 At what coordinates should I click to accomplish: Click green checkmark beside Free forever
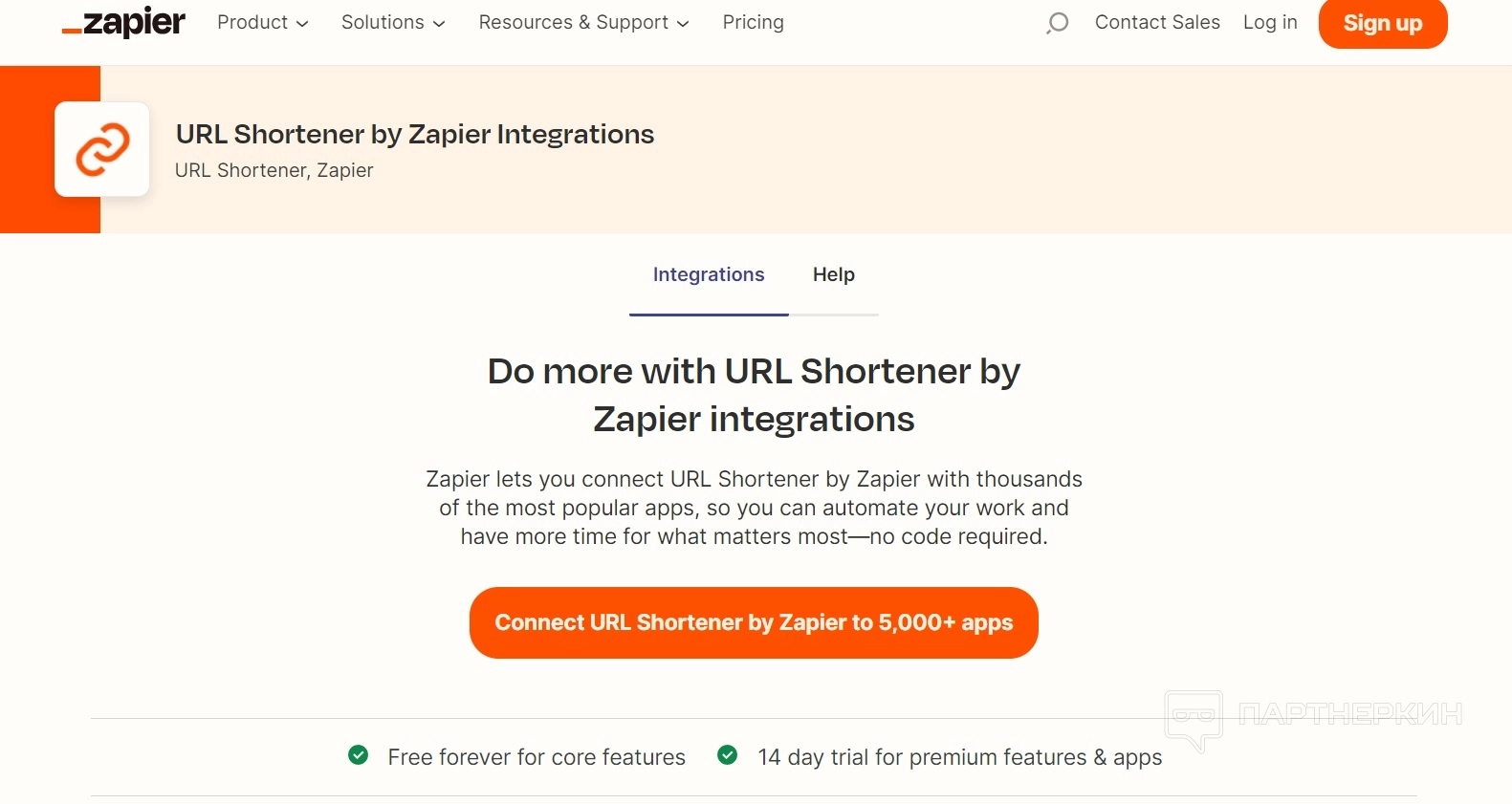coord(359,755)
